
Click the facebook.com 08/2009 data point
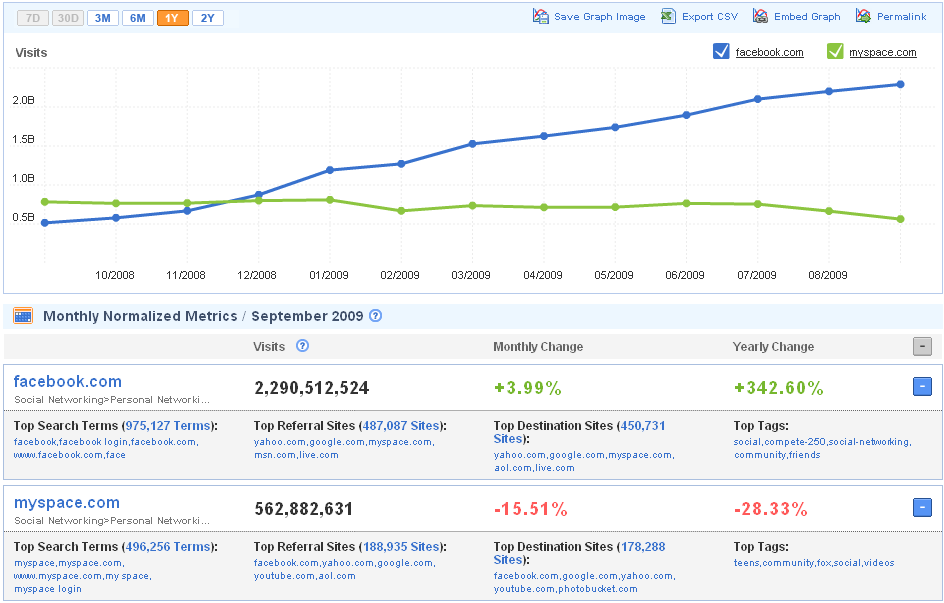pyautogui.click(x=829, y=91)
